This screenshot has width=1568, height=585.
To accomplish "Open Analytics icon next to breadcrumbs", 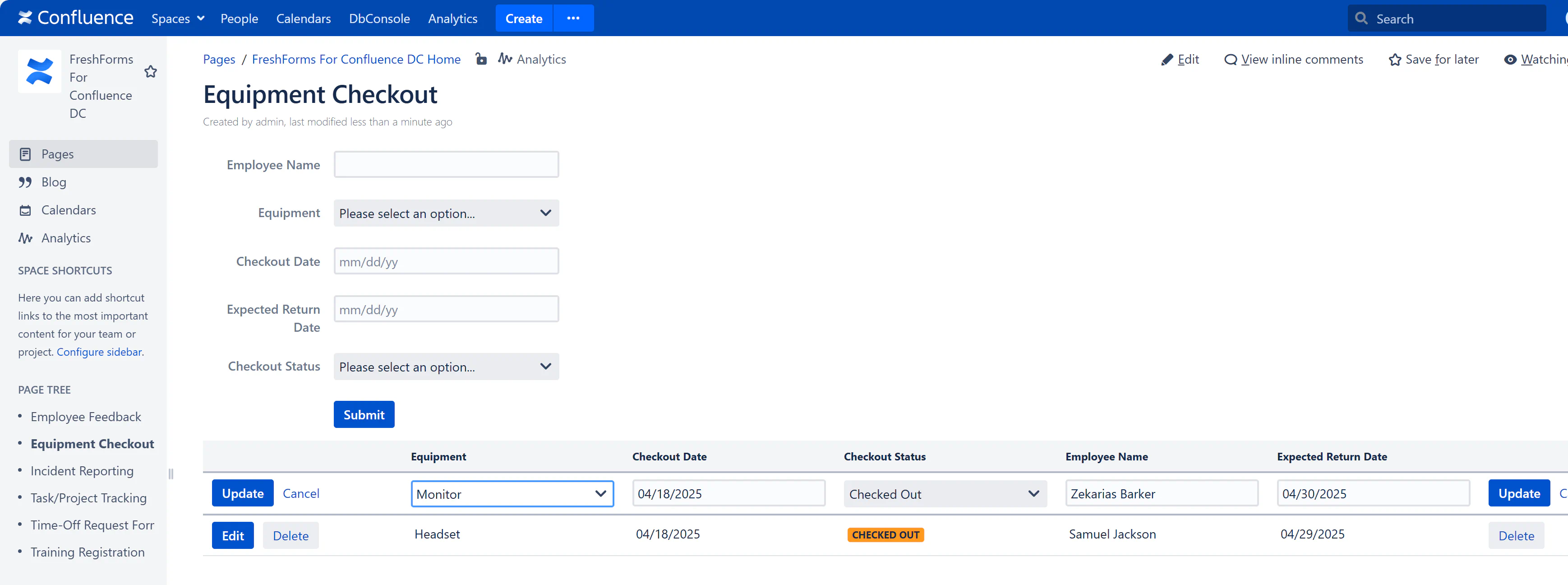I will pos(505,59).
